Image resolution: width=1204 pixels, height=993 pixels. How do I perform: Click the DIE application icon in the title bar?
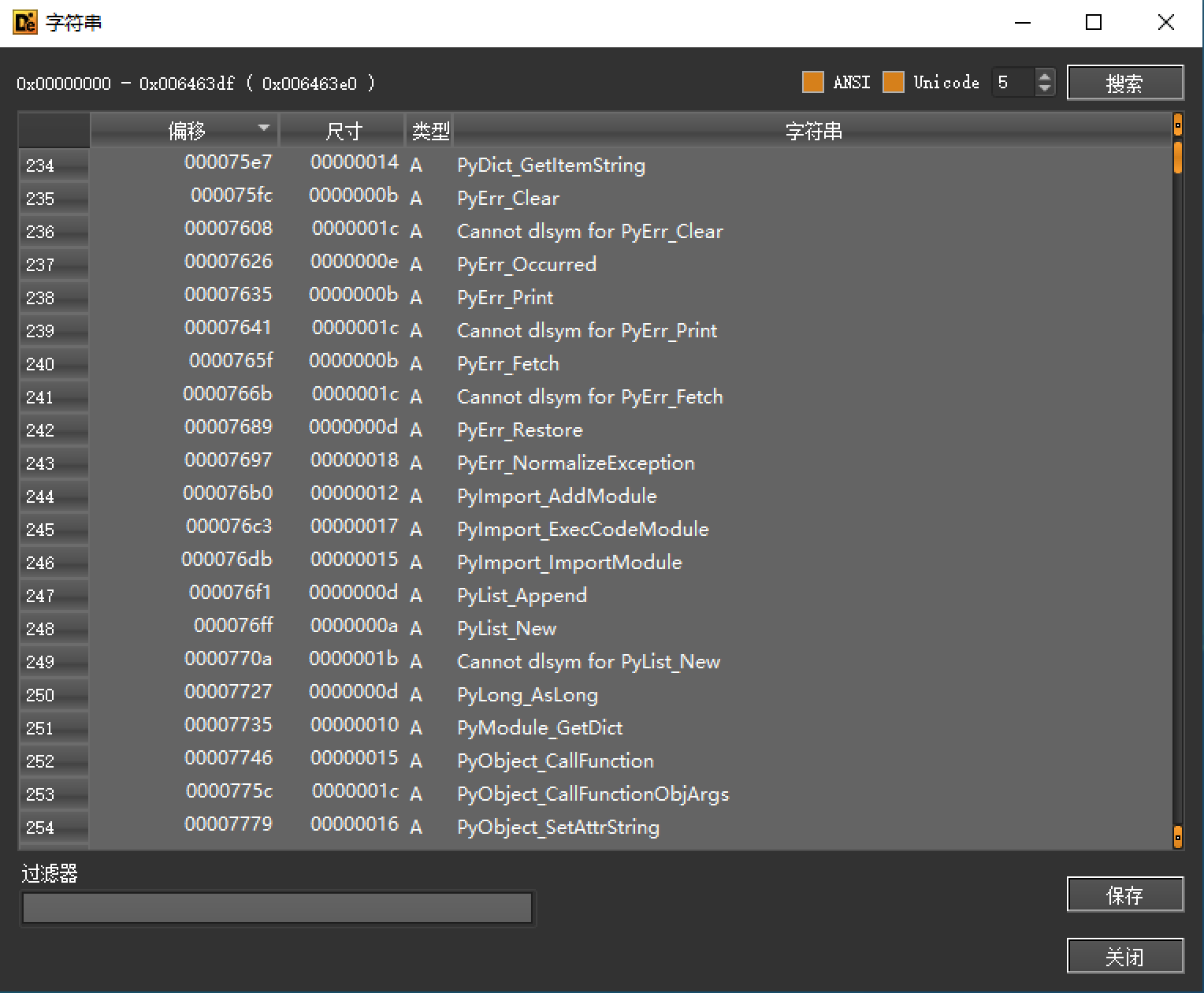(24, 22)
